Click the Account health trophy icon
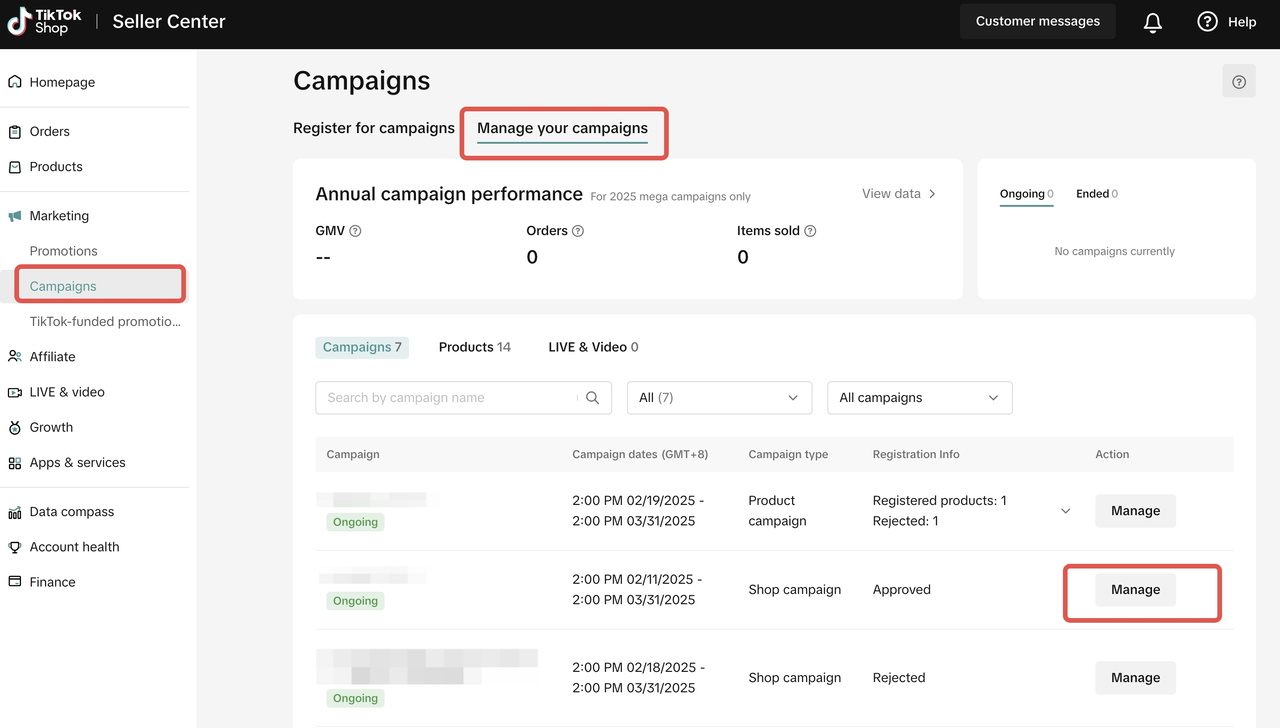 (x=15, y=547)
